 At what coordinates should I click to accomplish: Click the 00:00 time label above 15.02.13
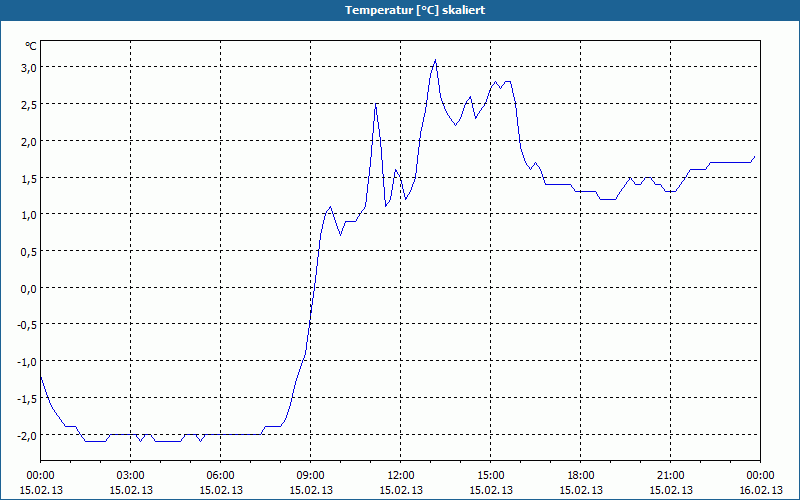(x=40, y=476)
